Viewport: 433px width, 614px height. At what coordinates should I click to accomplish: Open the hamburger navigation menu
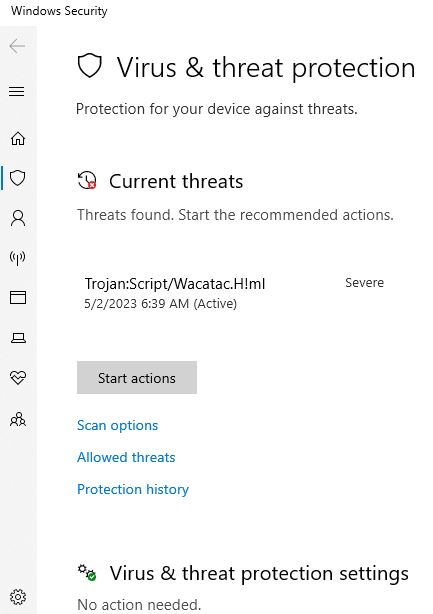point(17,91)
